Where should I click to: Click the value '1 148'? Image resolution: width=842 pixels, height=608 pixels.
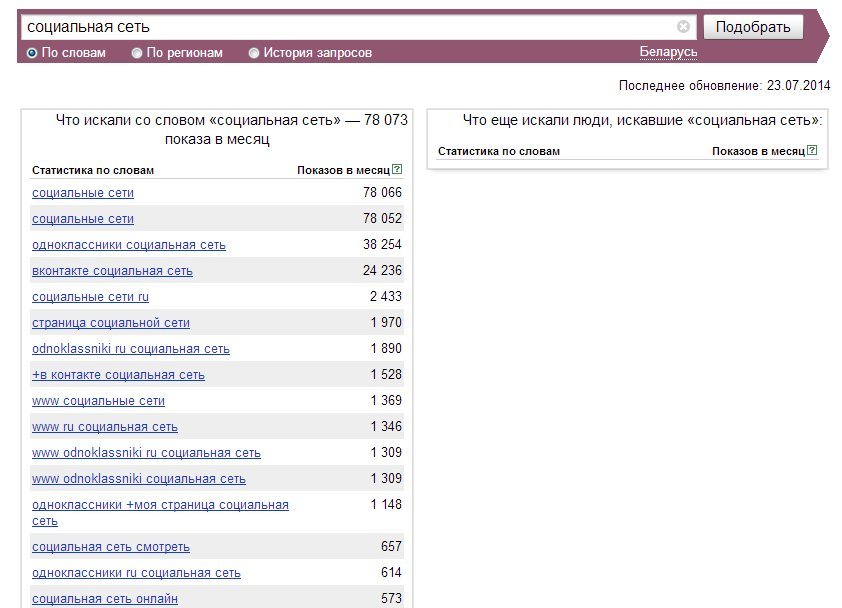coord(386,504)
